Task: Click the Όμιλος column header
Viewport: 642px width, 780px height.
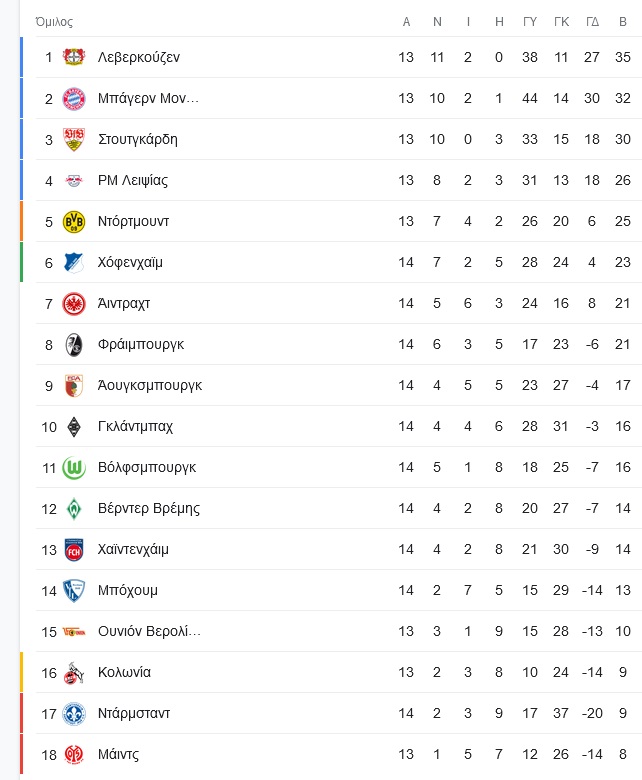Action: click(54, 22)
